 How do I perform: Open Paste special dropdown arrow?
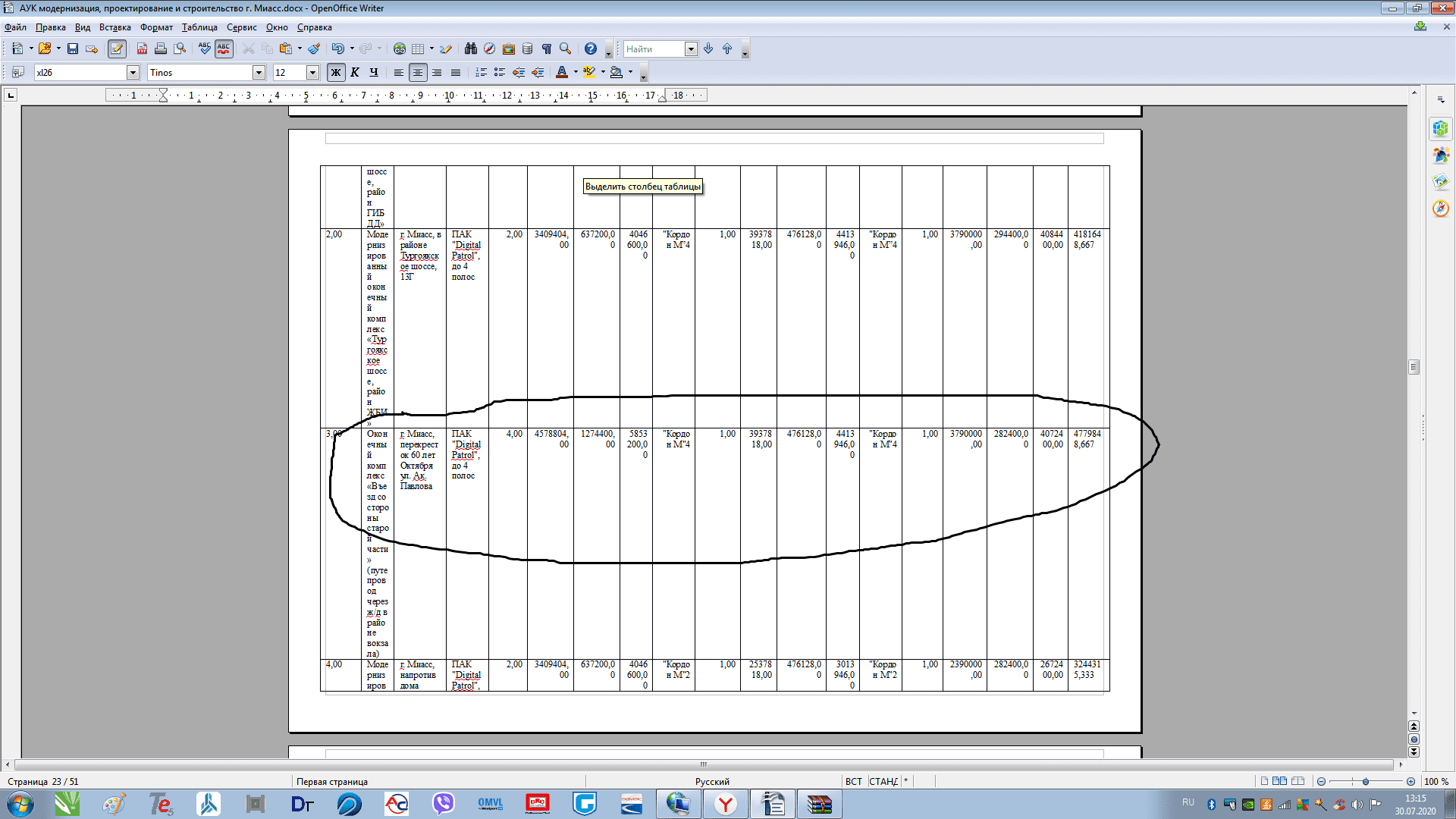[300, 49]
